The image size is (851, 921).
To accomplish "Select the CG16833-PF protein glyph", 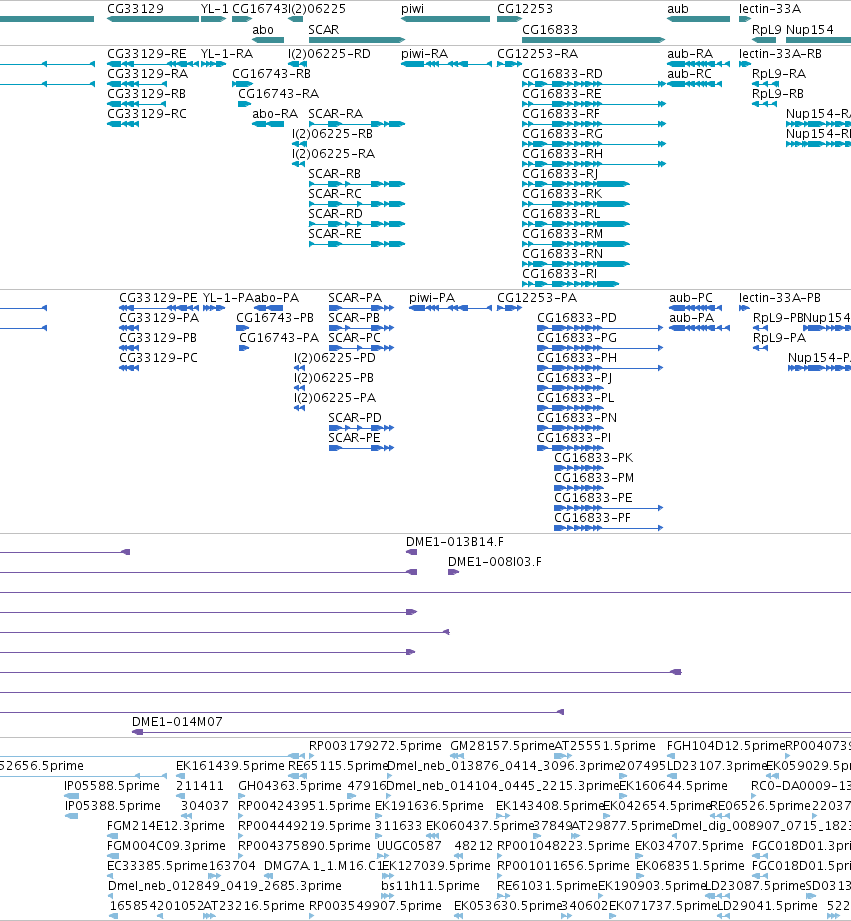I will (608, 528).
